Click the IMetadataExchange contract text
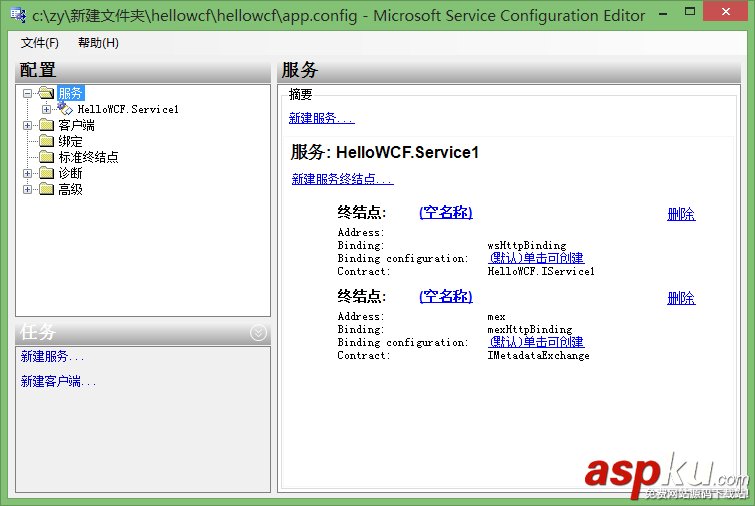This screenshot has width=755, height=506. (538, 355)
